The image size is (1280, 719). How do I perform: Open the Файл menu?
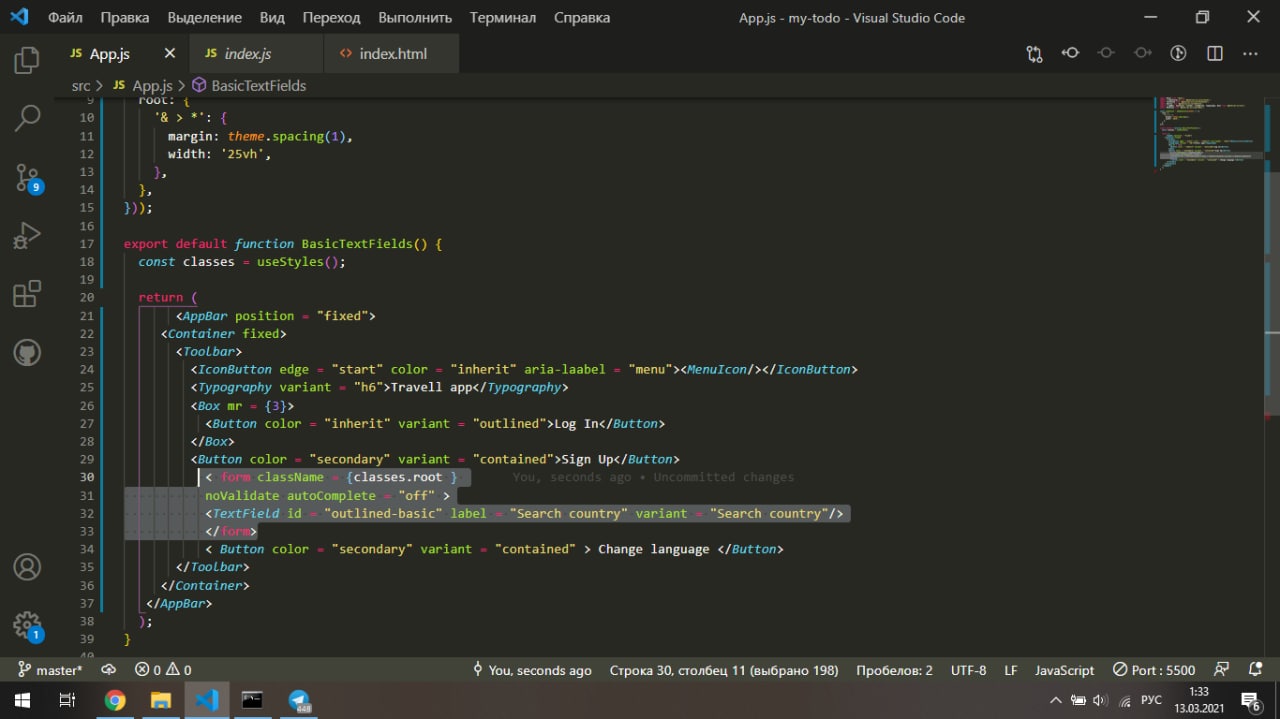(x=65, y=17)
